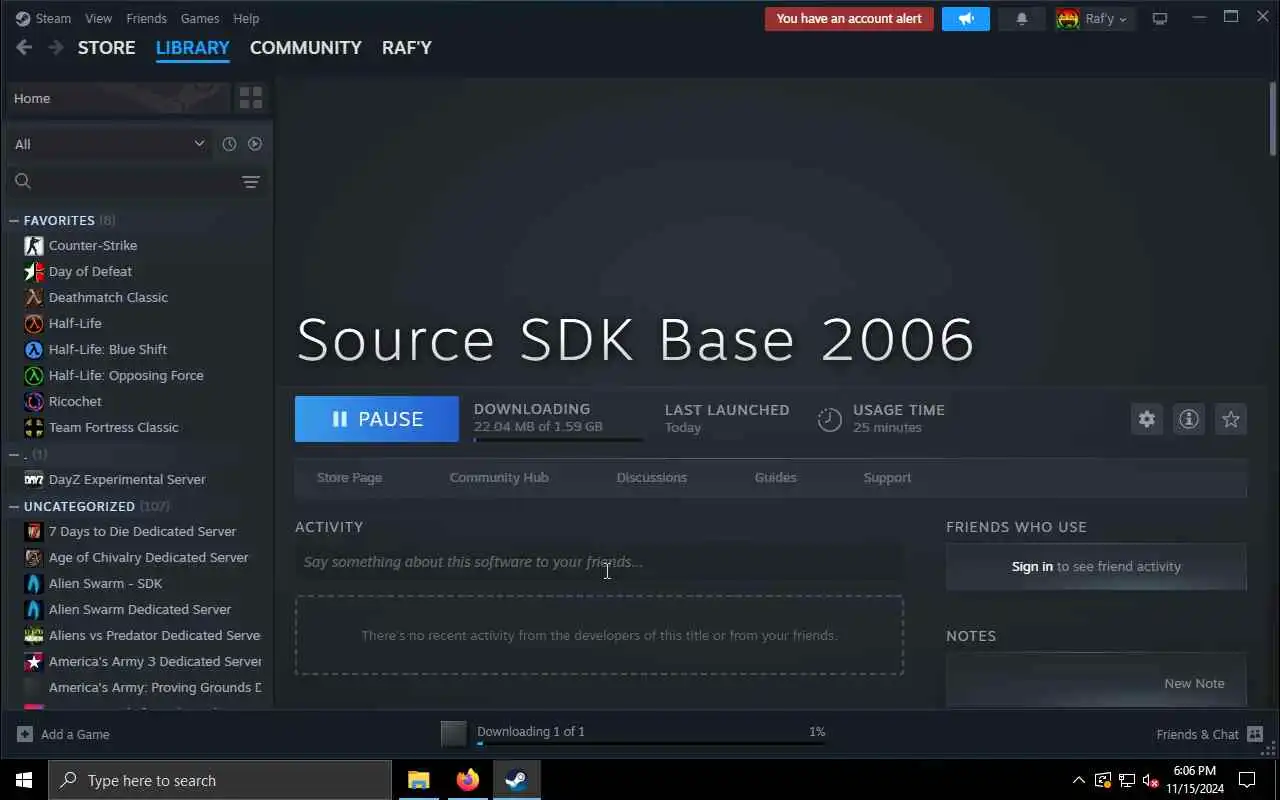Image resolution: width=1280 pixels, height=800 pixels.
Task: Collapse the UNCATEGORIZED category
Action: click(14, 506)
